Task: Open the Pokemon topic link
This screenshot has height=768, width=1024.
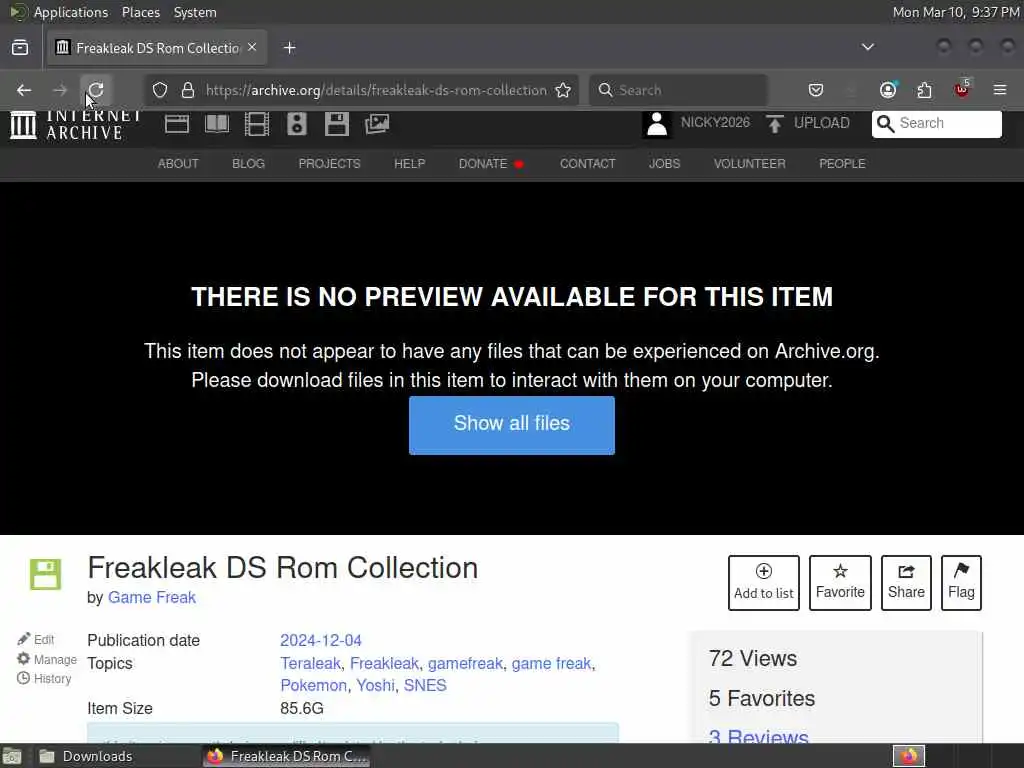Action: coord(313,686)
